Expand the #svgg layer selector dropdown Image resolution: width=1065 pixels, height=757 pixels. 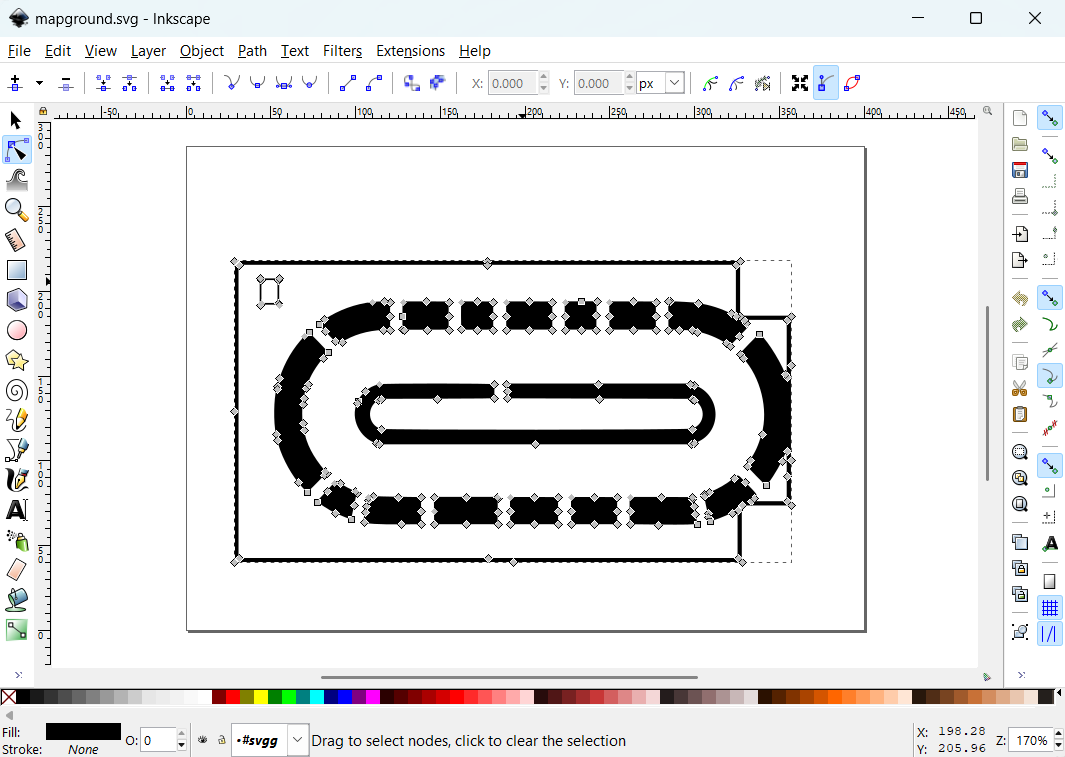pyautogui.click(x=298, y=741)
